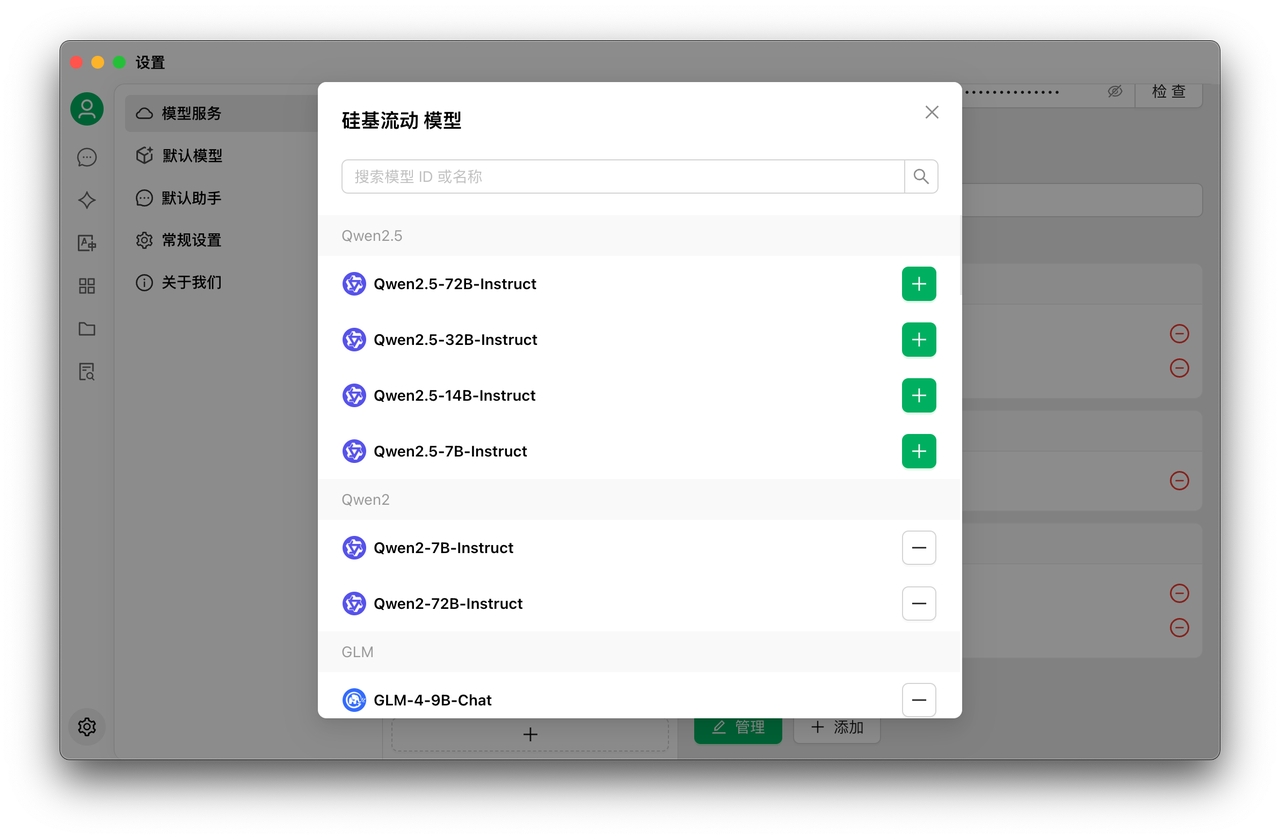
Task: Remove the Qwen2-7B-Instruct model
Action: click(919, 548)
